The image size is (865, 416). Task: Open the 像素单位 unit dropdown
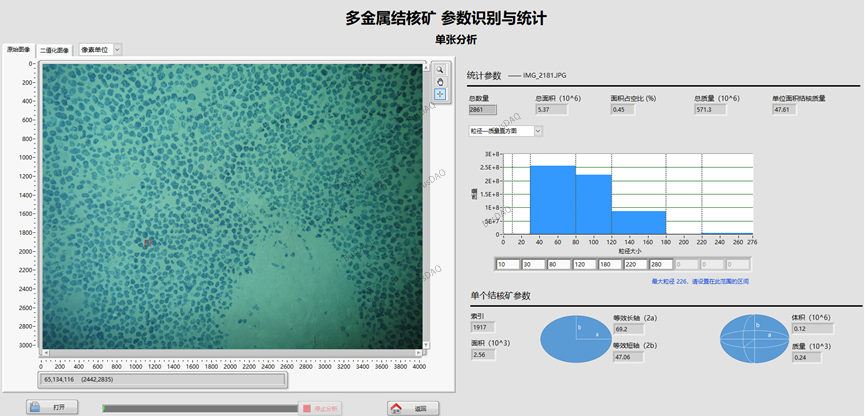pos(100,49)
